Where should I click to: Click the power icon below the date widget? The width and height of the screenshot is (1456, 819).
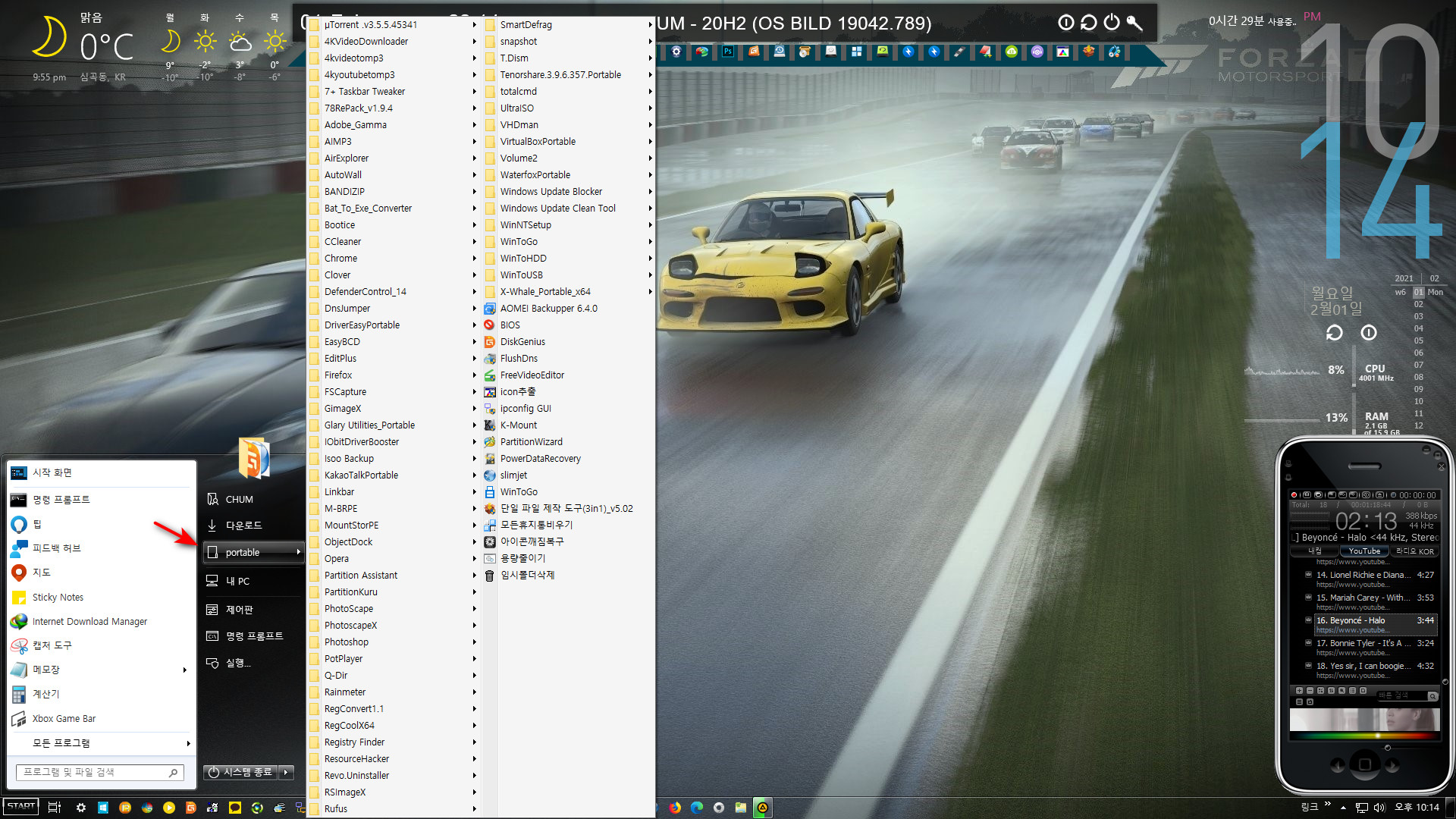[x=1369, y=333]
